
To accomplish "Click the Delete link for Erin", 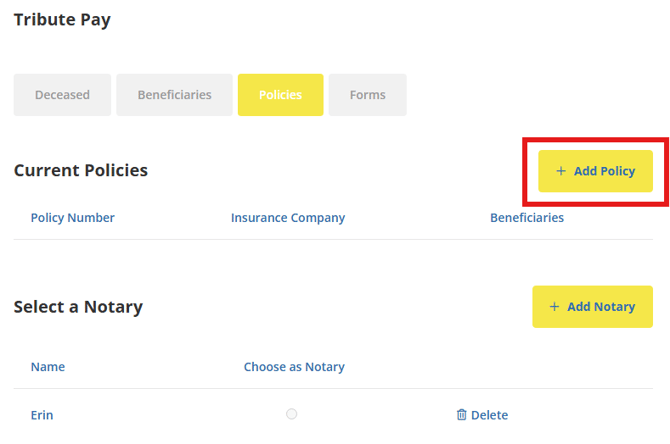I will pyautogui.click(x=489, y=415).
